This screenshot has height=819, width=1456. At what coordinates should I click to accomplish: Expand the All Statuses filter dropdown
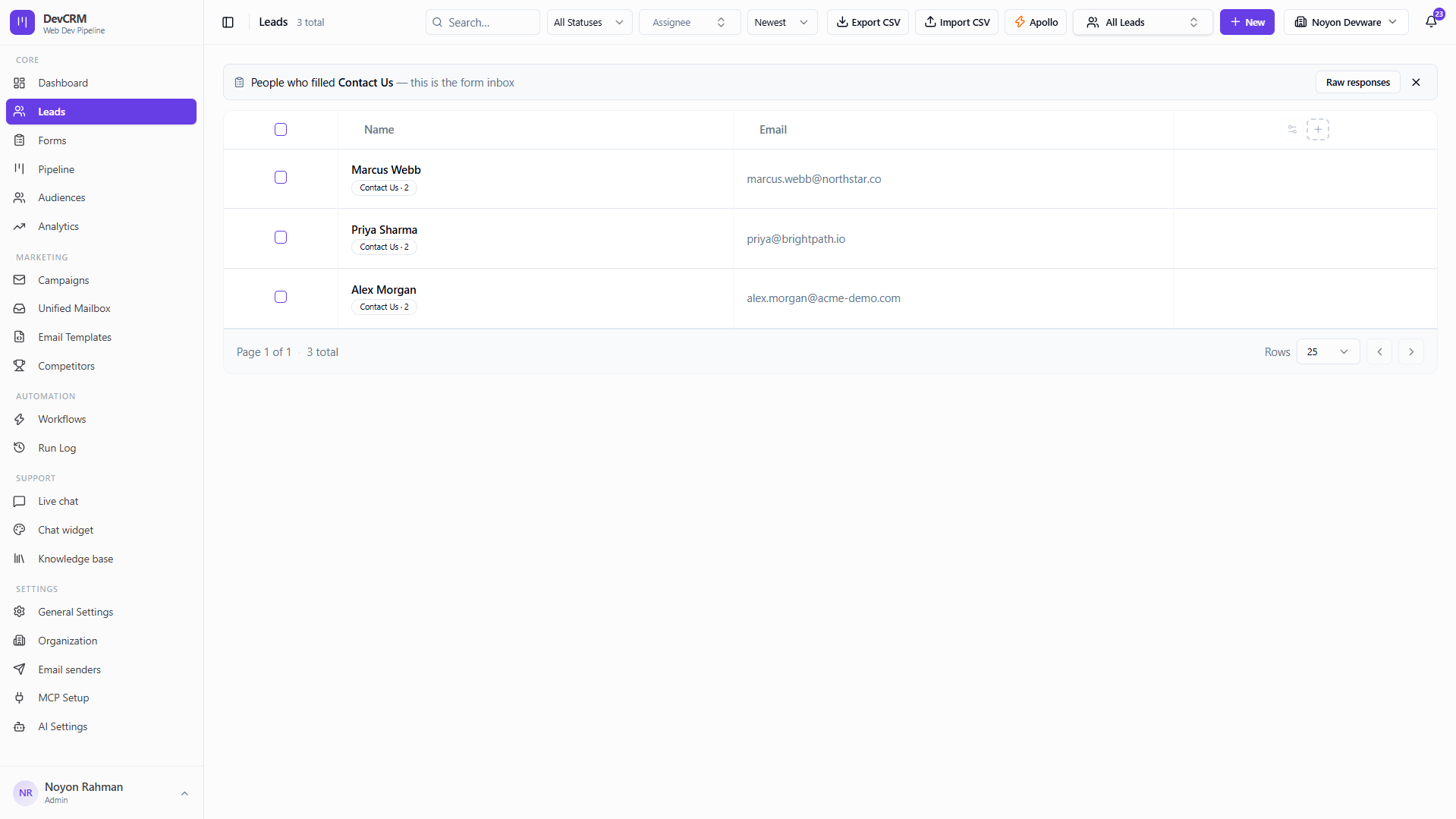pyautogui.click(x=590, y=22)
